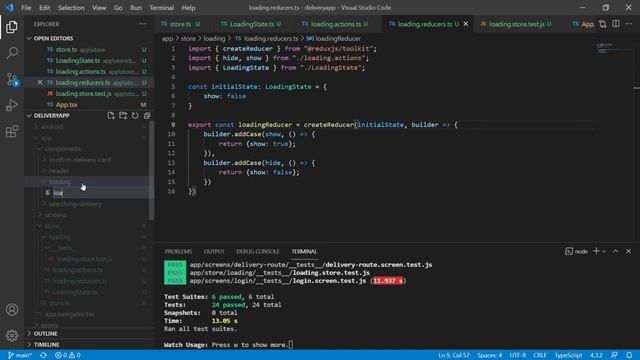Open the Terminal menu
640x360 pixels.
pyautogui.click(x=161, y=7)
